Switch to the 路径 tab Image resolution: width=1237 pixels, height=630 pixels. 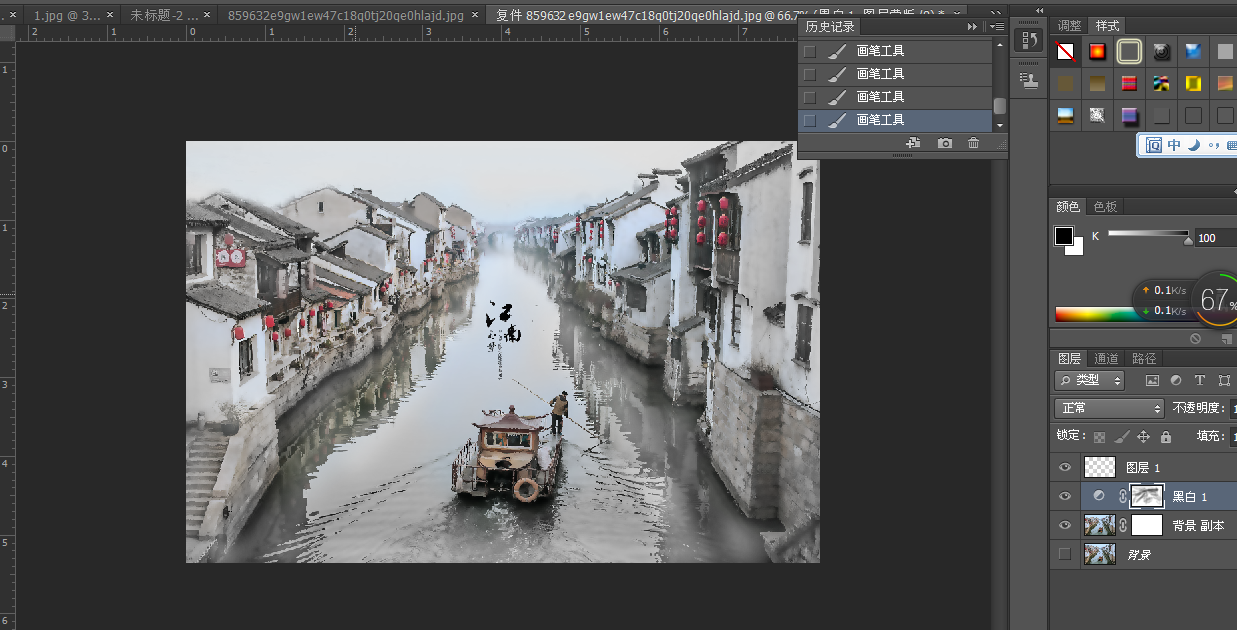click(1144, 358)
